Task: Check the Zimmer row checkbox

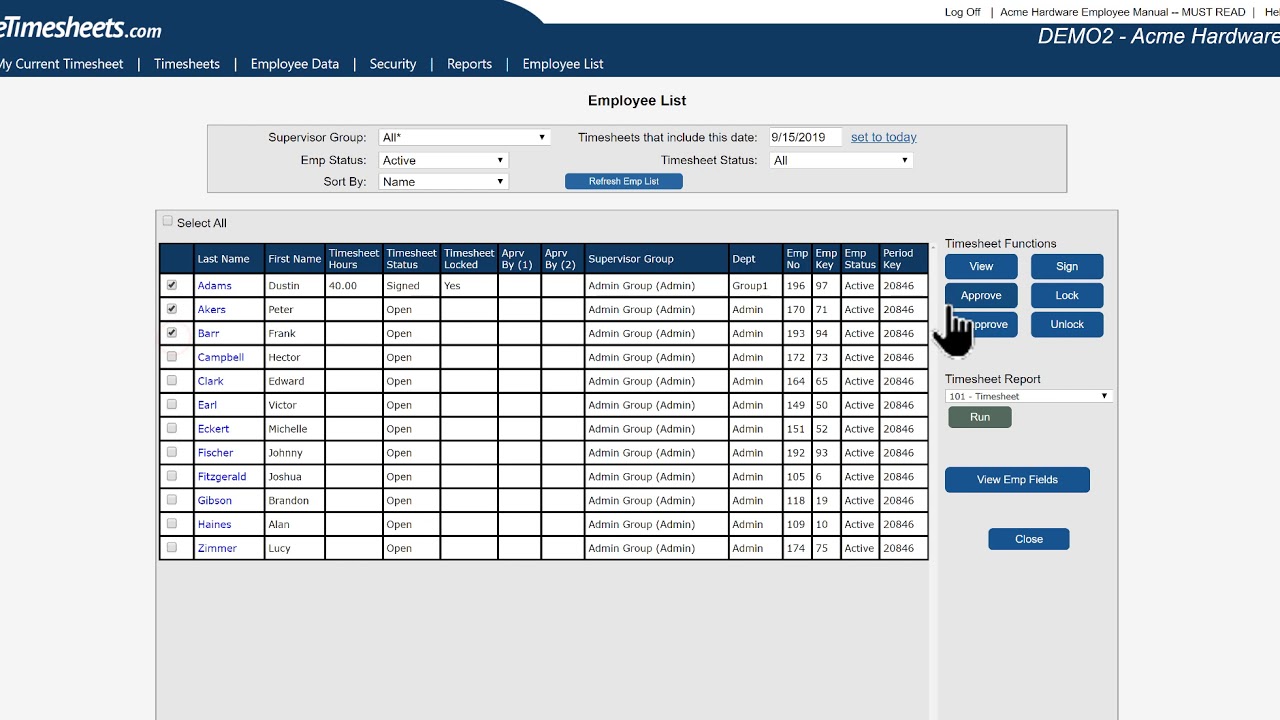Action: 172,548
